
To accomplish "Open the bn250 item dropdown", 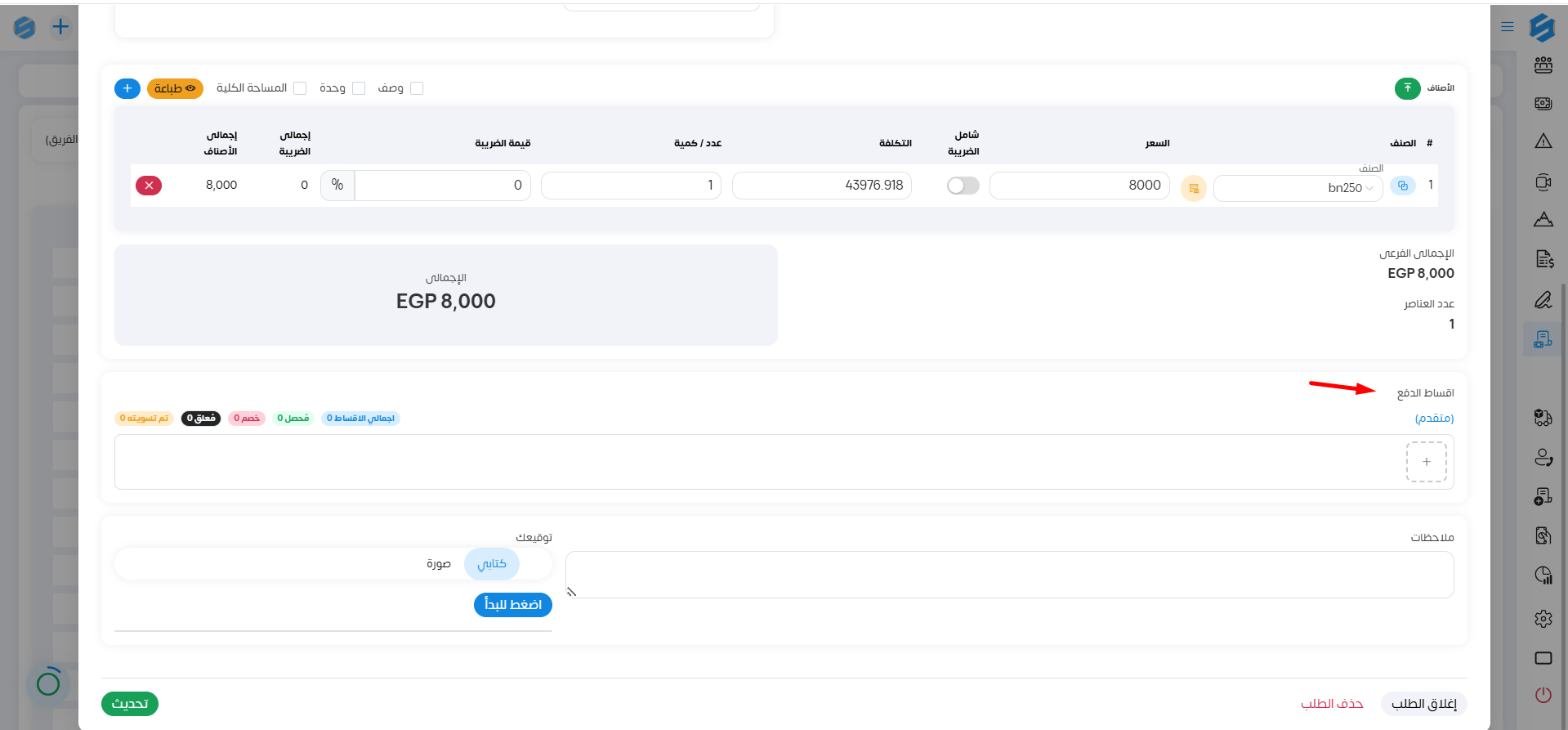I will pos(1298,188).
